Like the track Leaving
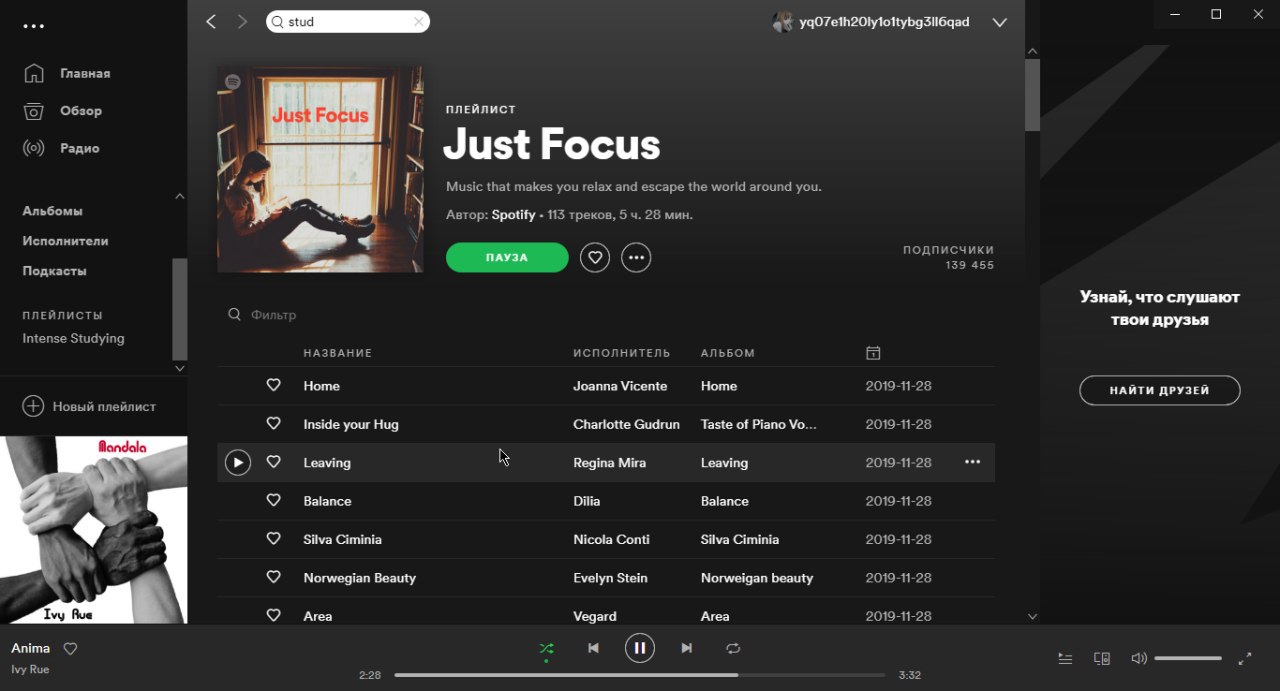 [x=273, y=462]
